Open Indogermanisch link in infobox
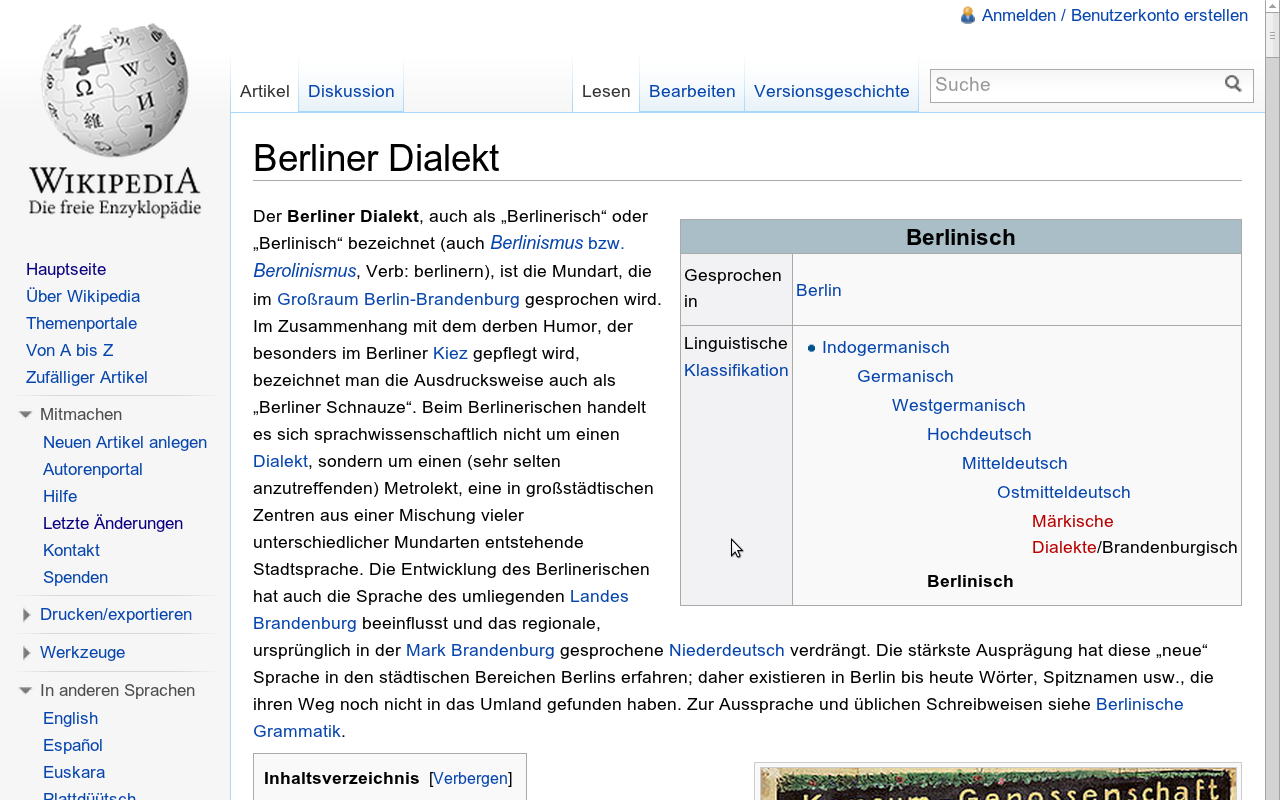1280x800 pixels. click(886, 347)
